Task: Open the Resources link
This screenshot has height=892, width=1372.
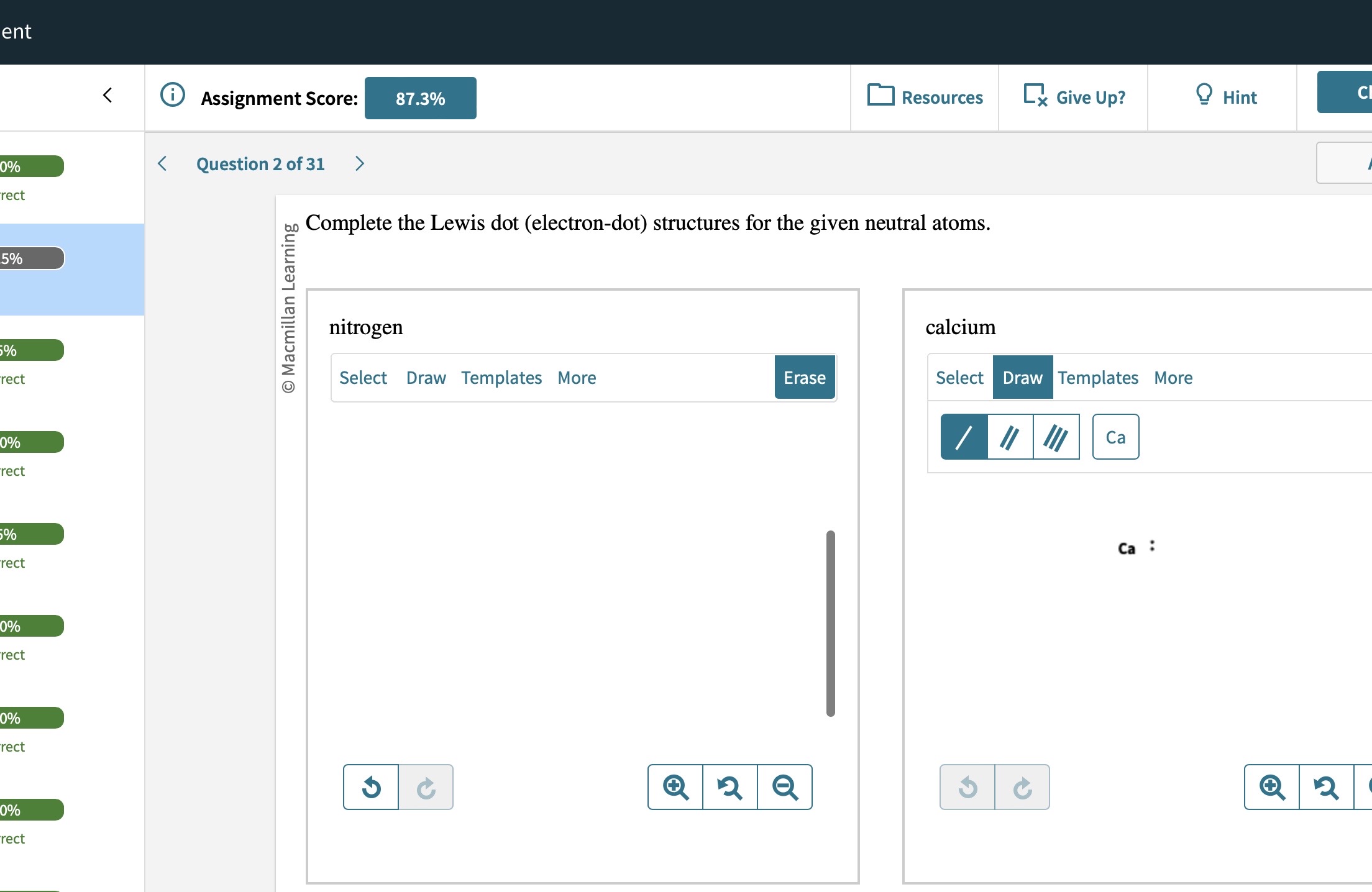Action: point(925,97)
